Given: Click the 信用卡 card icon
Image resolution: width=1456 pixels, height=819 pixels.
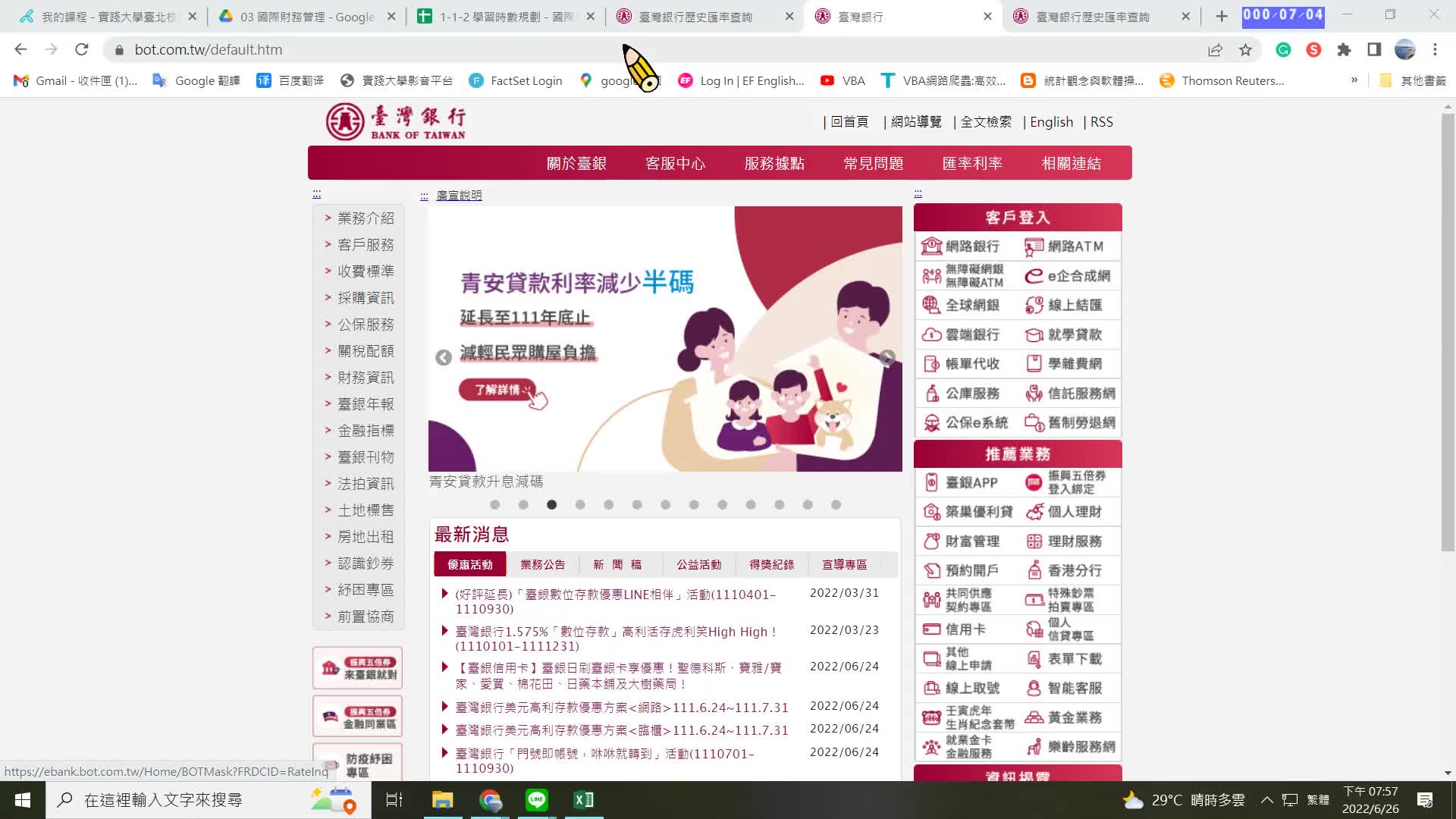Looking at the screenshot, I should click(931, 629).
